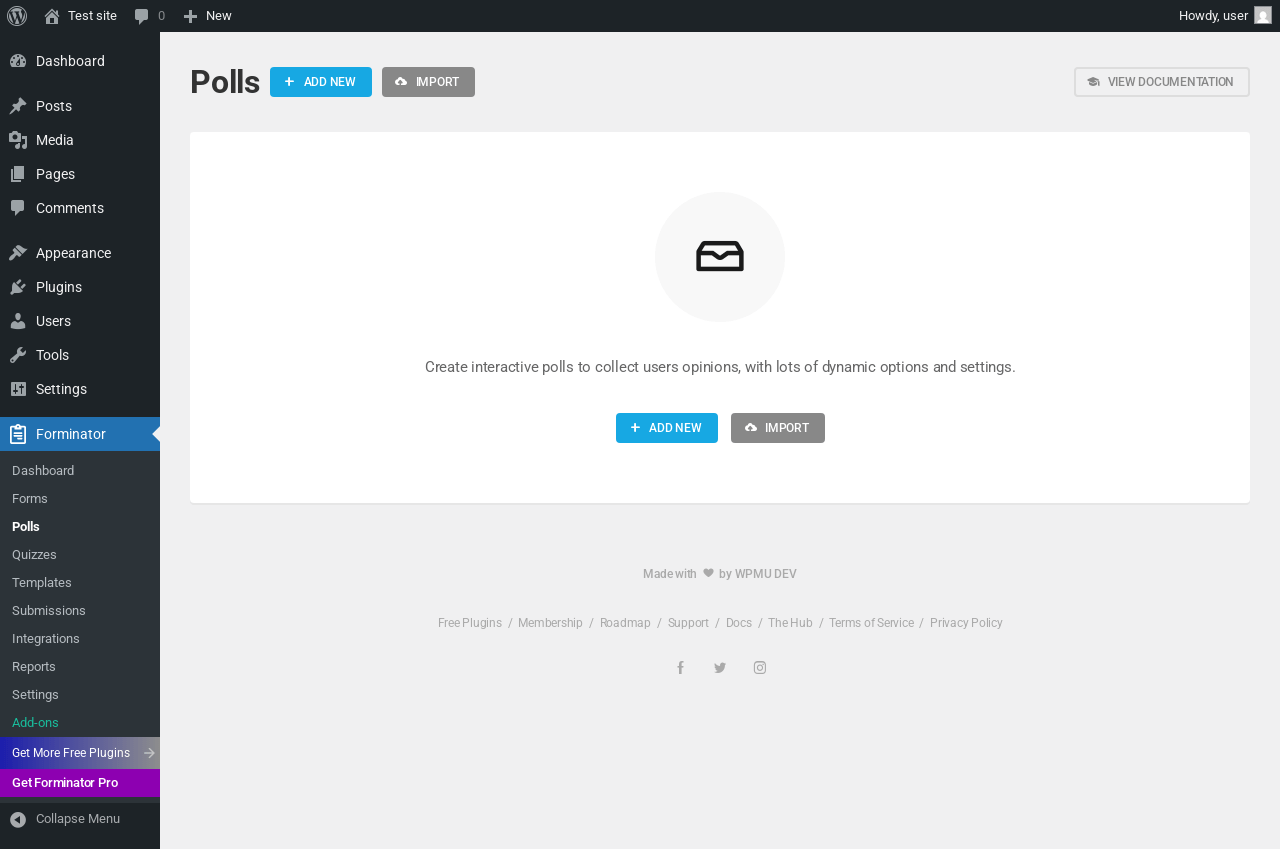Click the Comments speech bubble sidebar icon
Viewport: 1280px width, 849px height.
coord(18,208)
